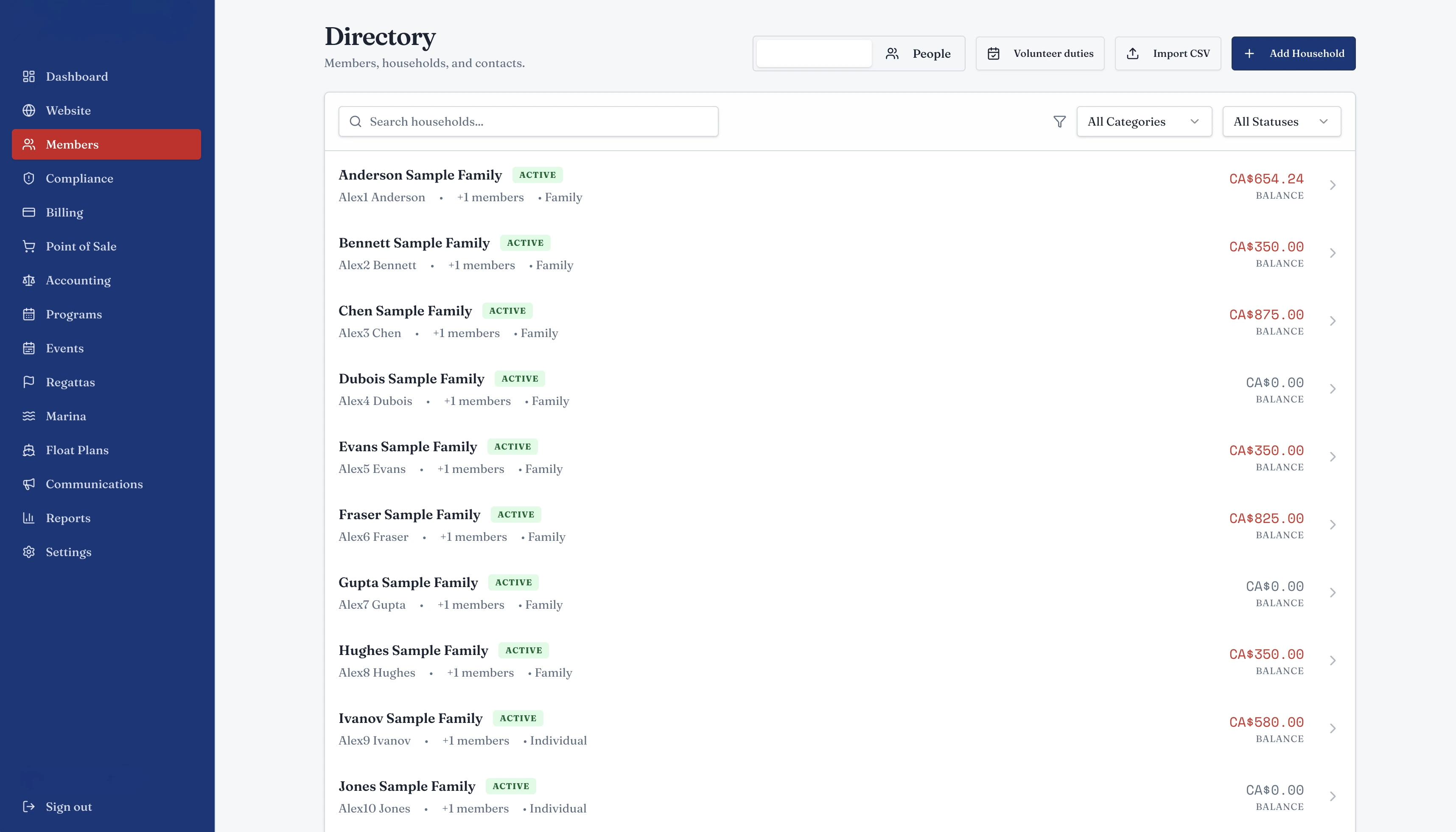Viewport: 1456px width, 832px height.
Task: Click the Sign out arrow icon
Action: coord(28,806)
